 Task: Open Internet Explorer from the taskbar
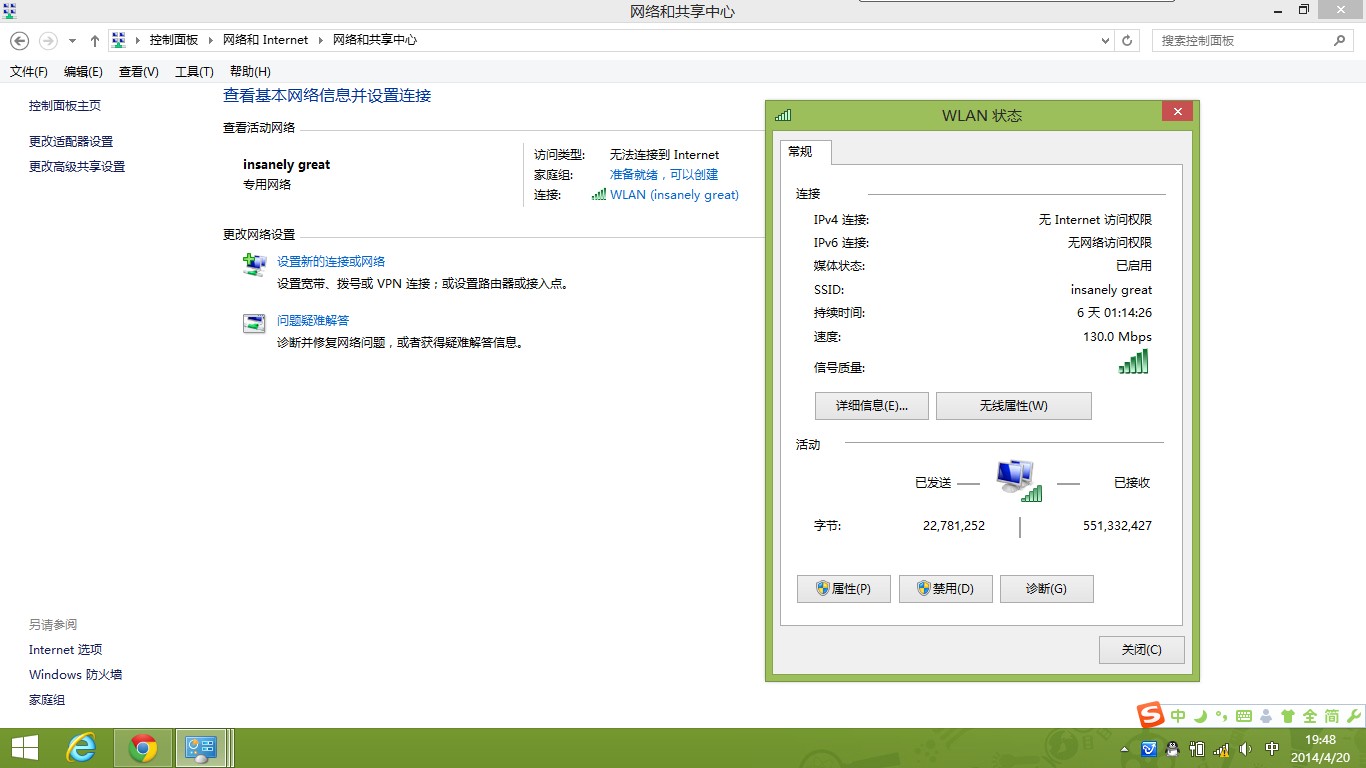coord(81,747)
